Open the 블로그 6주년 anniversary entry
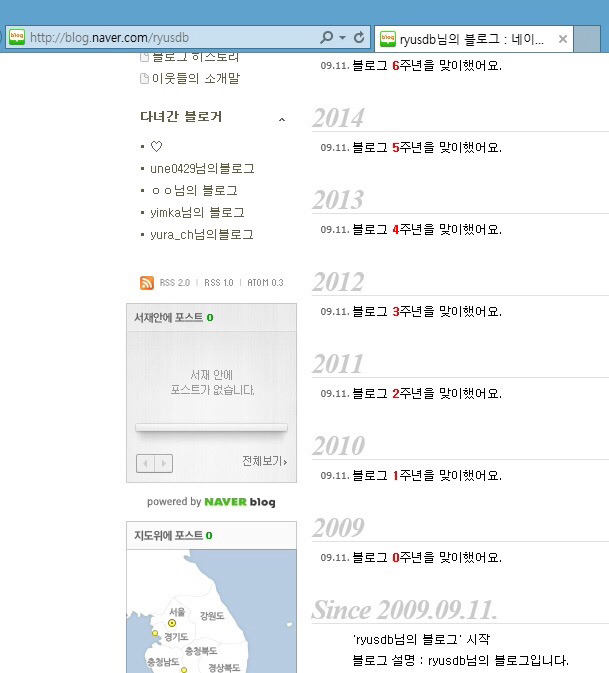Image resolution: width=609 pixels, height=673 pixels. click(427, 66)
